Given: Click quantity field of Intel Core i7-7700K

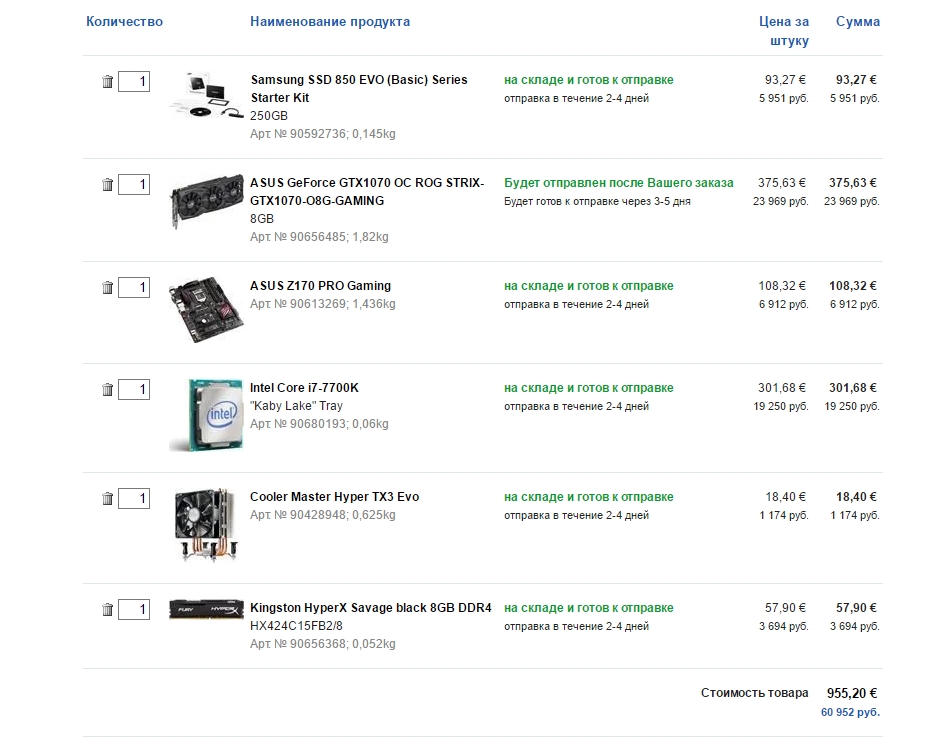Looking at the screenshot, I should [x=134, y=389].
